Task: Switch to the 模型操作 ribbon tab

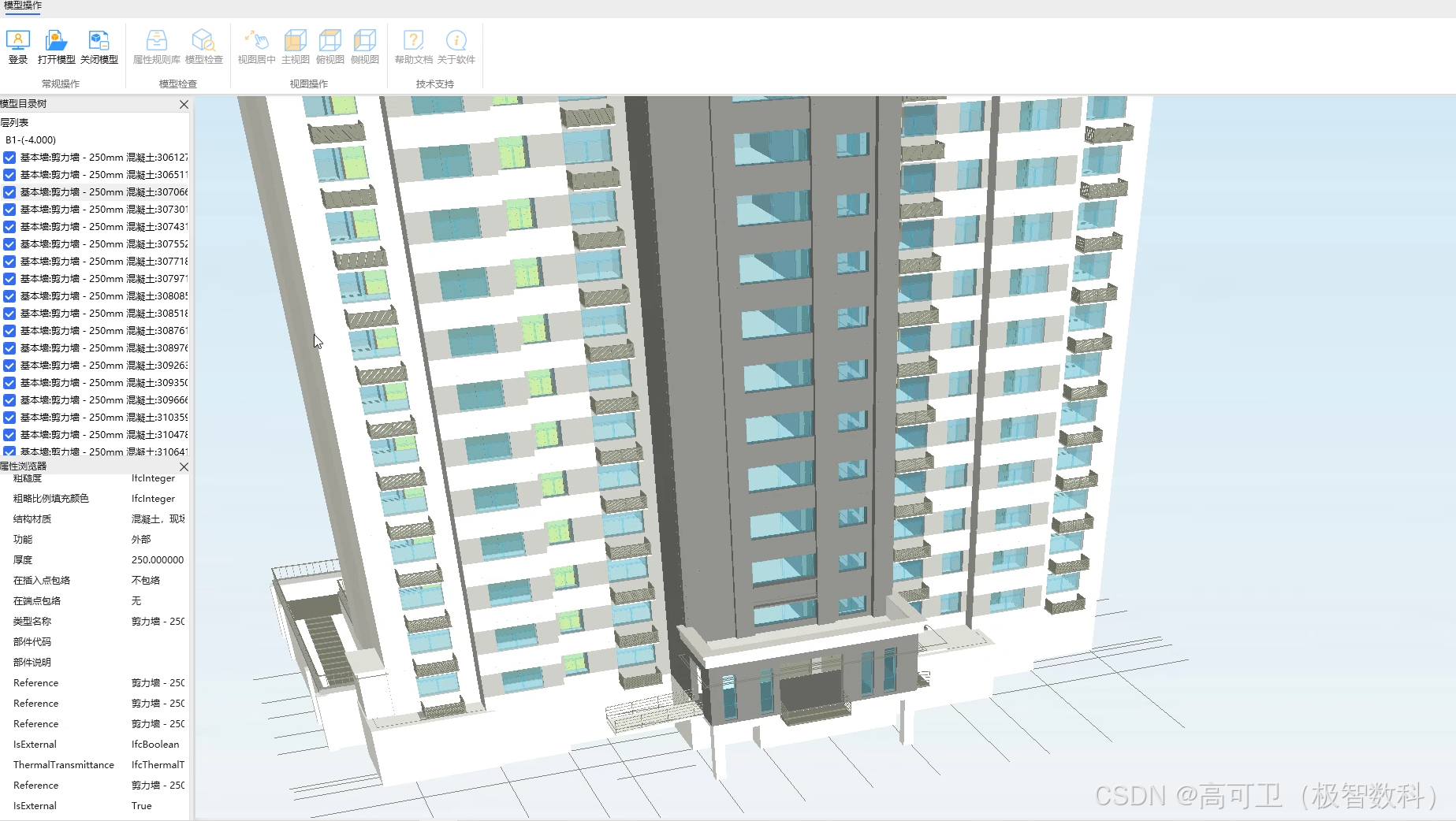Action: pos(22,6)
